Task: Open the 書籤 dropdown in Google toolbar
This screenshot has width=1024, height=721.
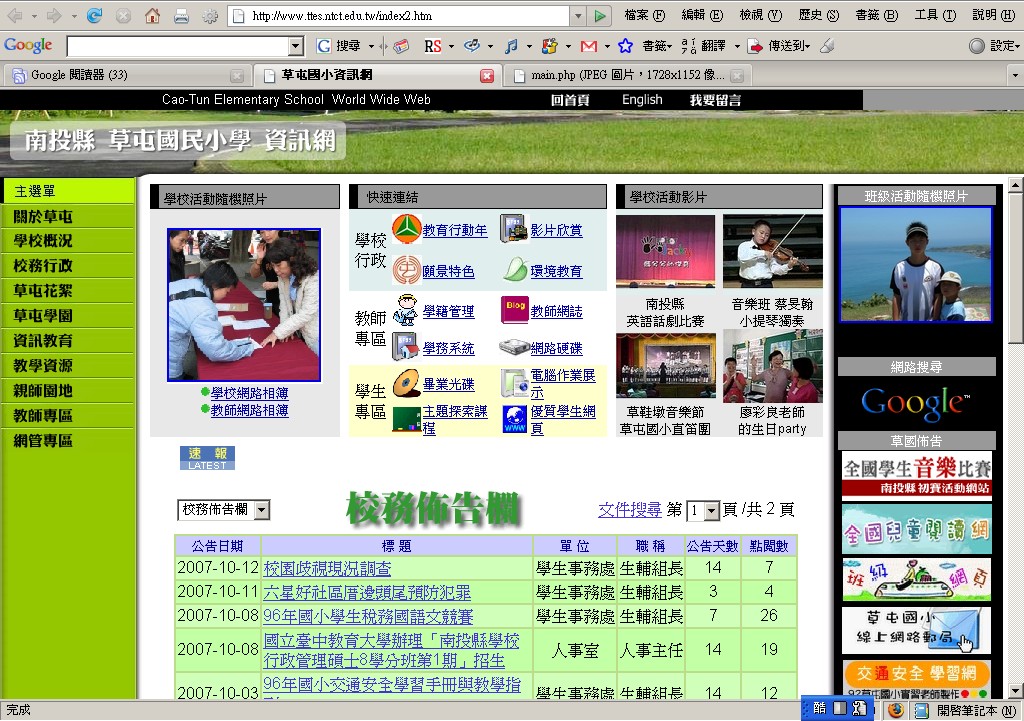Action: coord(657,46)
